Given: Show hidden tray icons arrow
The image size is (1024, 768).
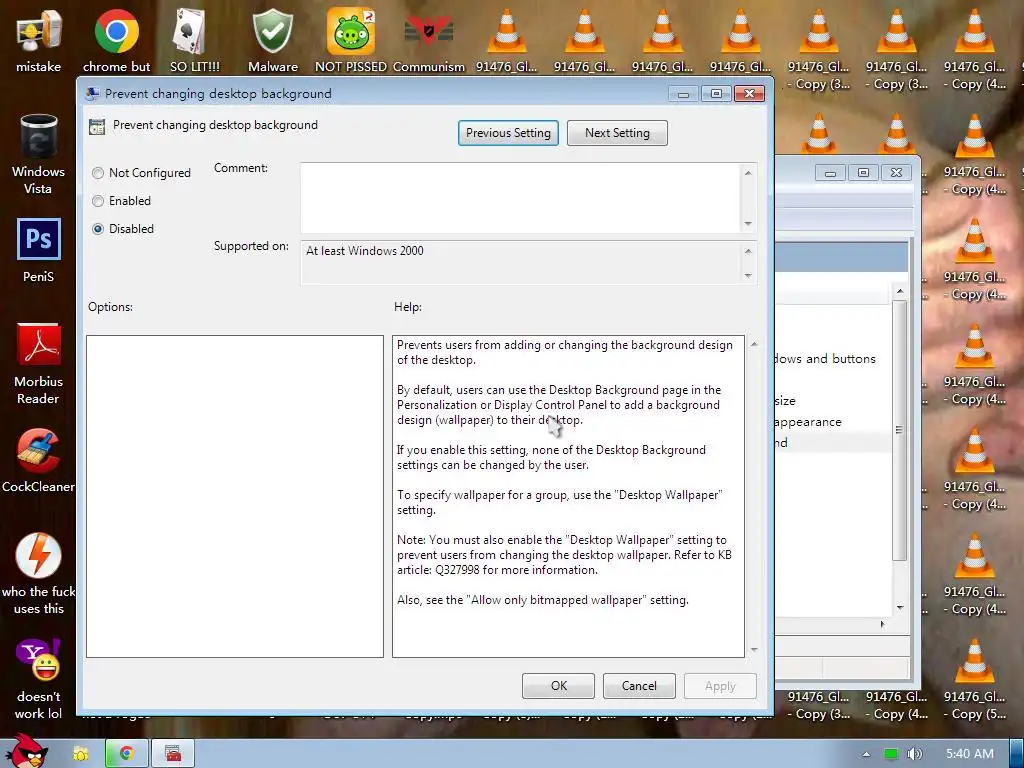Looking at the screenshot, I should click(866, 754).
